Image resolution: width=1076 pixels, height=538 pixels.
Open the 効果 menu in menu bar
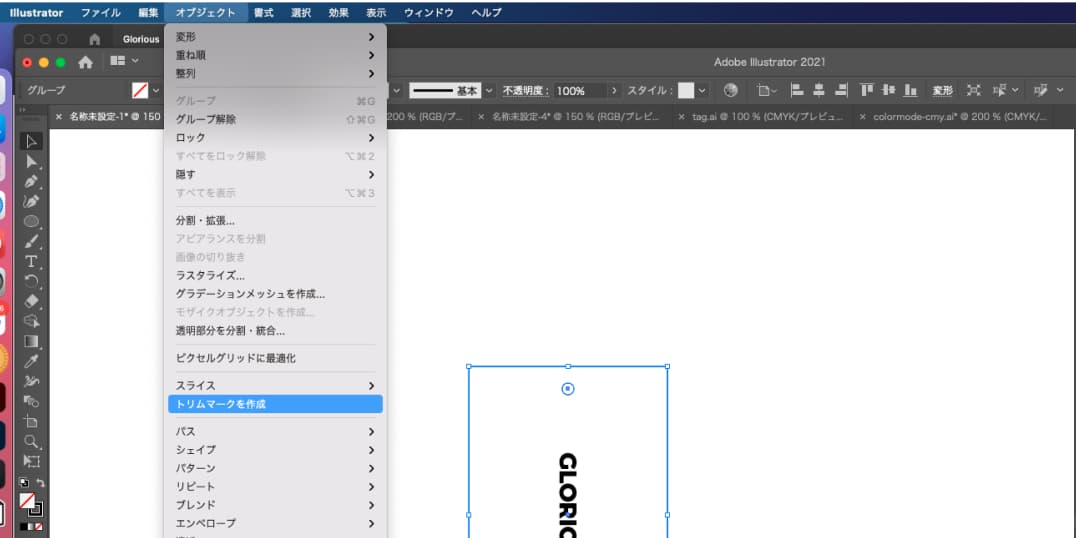pos(338,12)
